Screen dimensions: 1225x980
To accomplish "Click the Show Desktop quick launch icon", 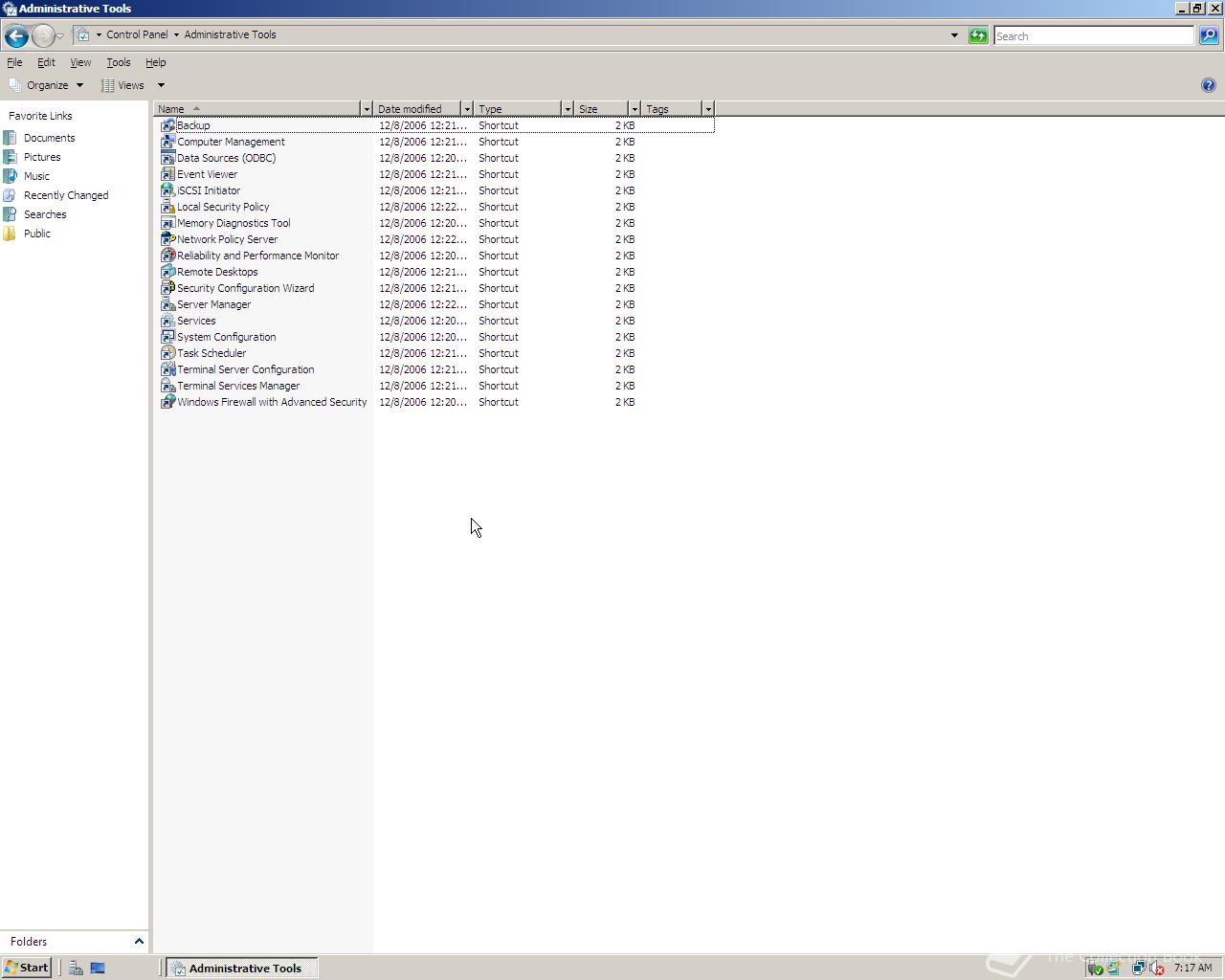I will [x=98, y=968].
